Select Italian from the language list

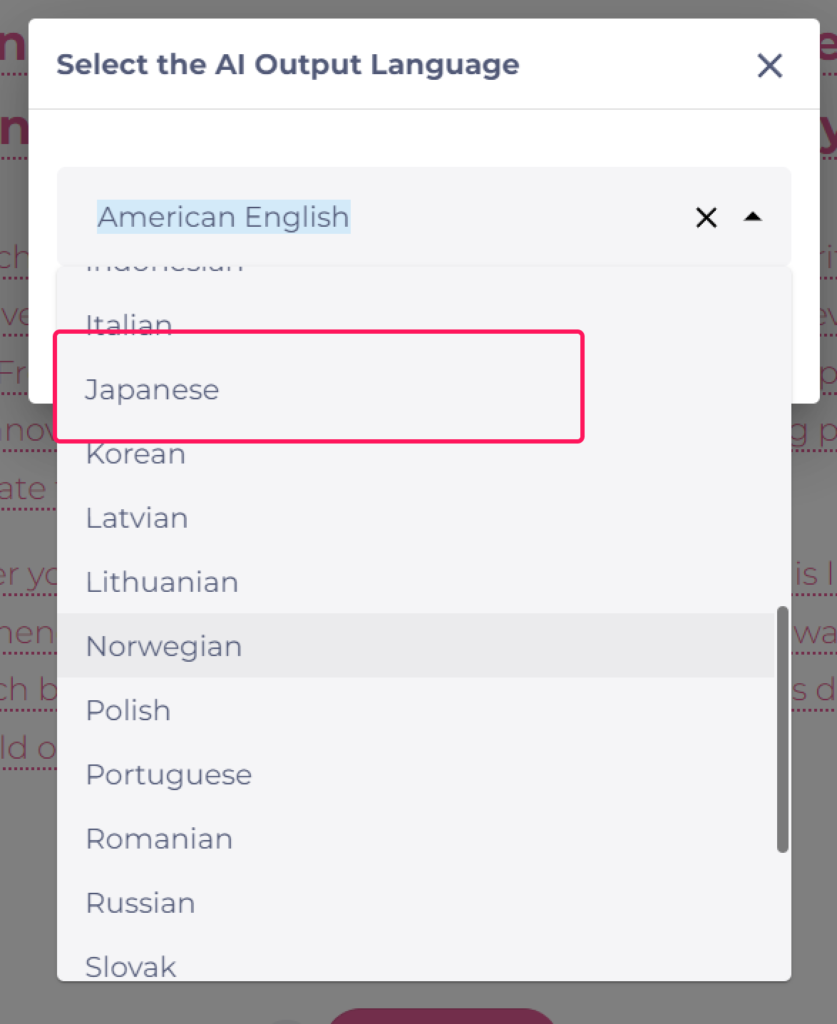click(x=129, y=325)
